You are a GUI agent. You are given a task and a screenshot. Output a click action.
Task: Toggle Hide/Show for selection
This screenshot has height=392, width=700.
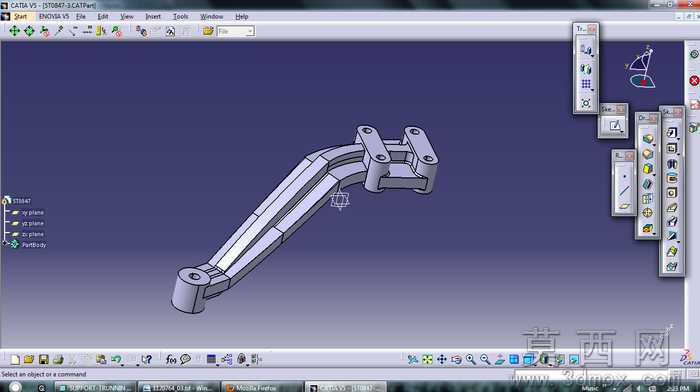pos(559,359)
